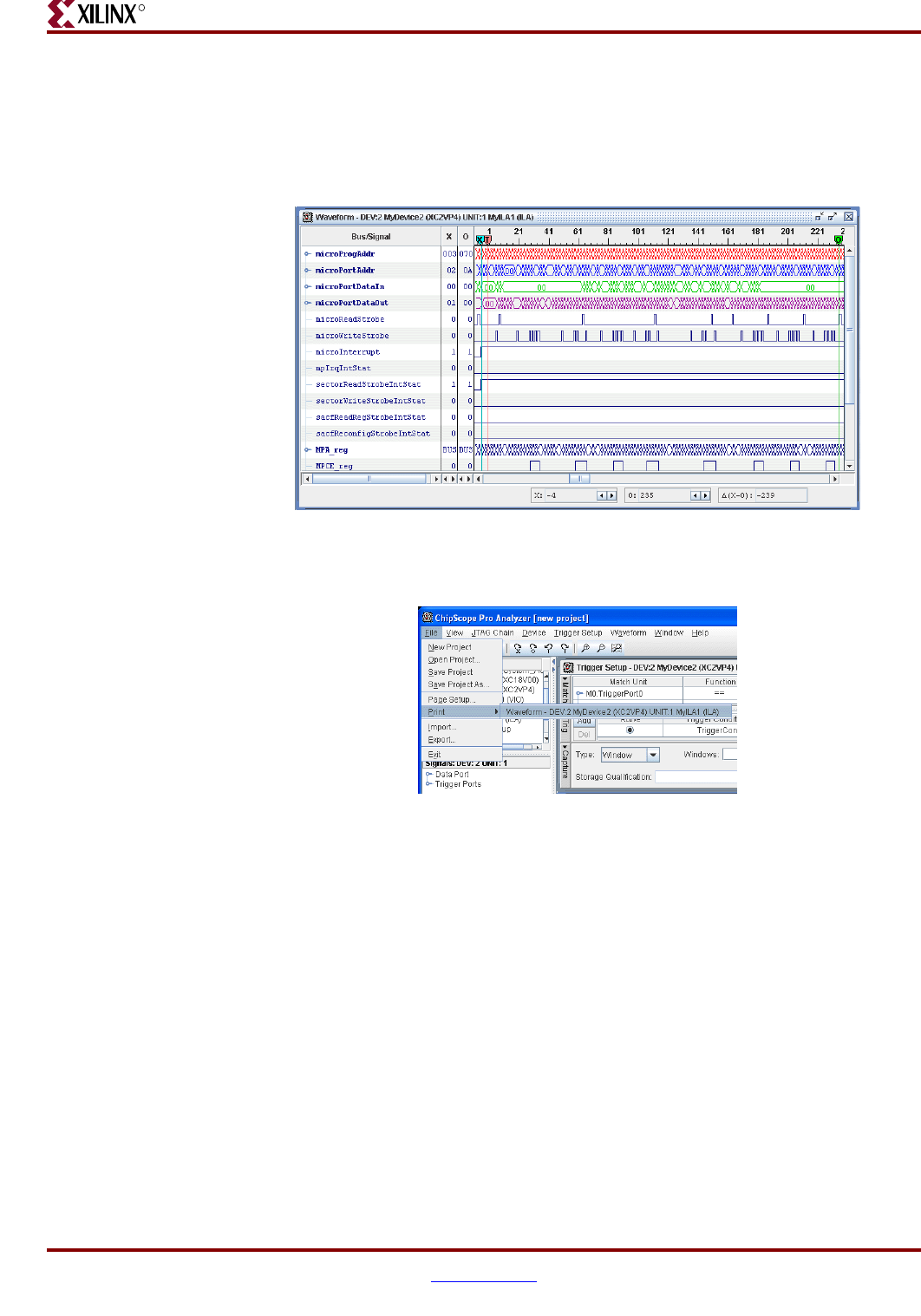Choose Page Setup... menu entry
Viewport: 921px width, 1316px height.
(x=462, y=699)
